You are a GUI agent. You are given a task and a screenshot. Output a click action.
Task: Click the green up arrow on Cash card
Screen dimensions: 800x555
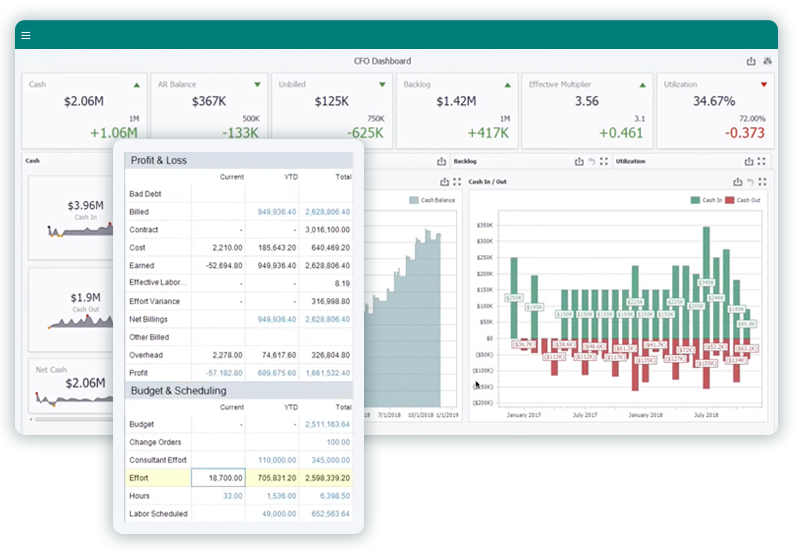137,85
